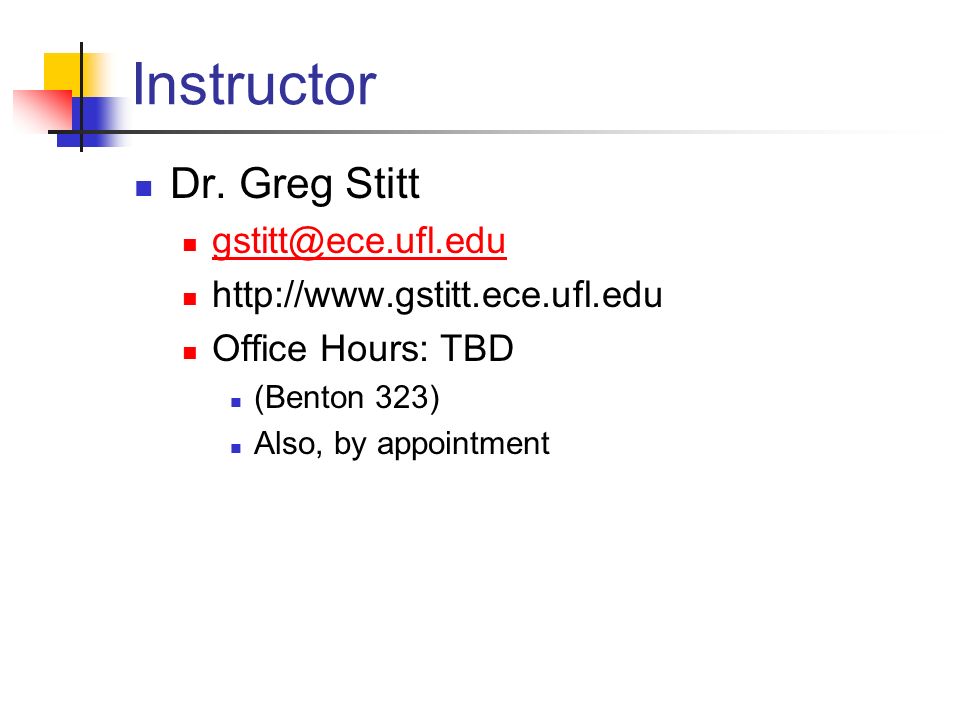Click the word TBD
Viewport: 960px width, 720px height.
(x=477, y=349)
